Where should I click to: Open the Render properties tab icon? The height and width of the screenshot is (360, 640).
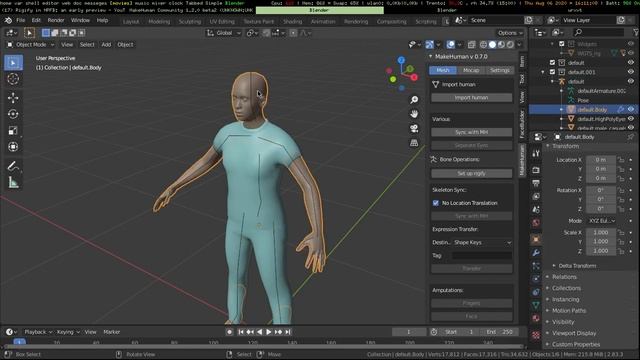pos(536,170)
